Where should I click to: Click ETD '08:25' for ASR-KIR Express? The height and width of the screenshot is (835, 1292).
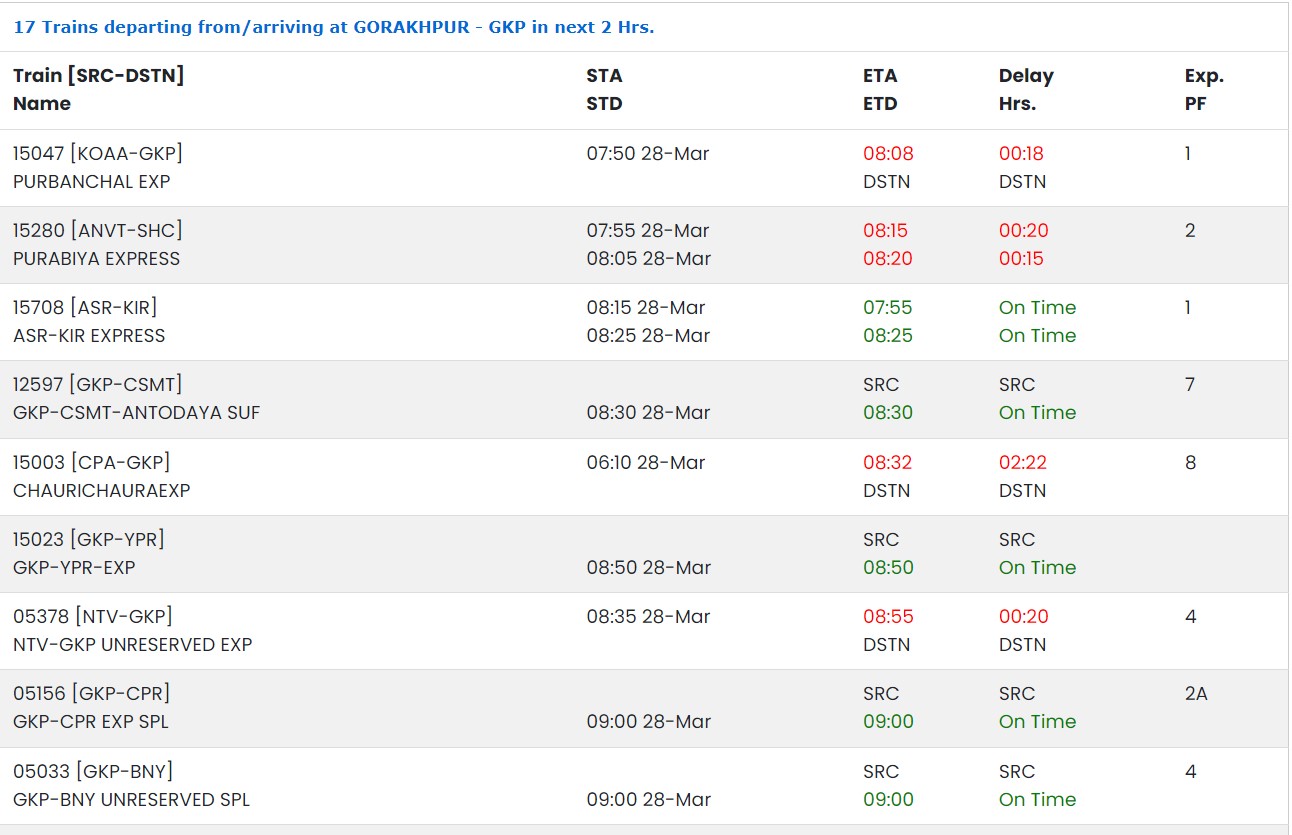click(888, 336)
